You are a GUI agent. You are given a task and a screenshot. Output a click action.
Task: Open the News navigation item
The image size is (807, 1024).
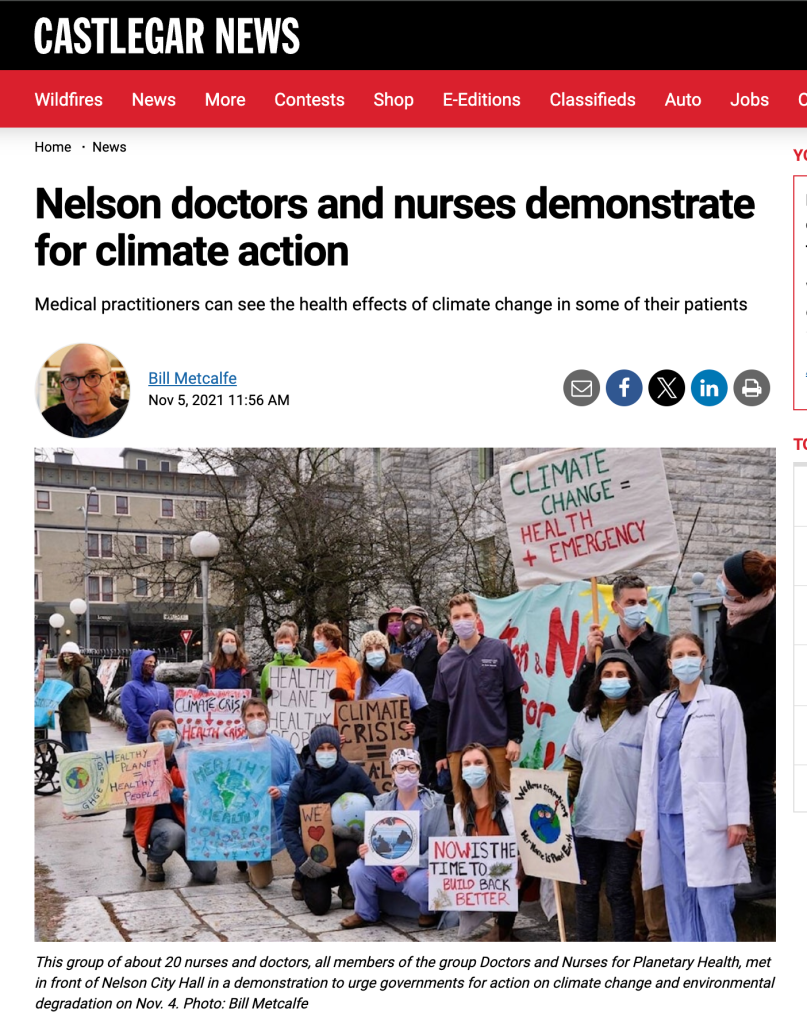[153, 99]
